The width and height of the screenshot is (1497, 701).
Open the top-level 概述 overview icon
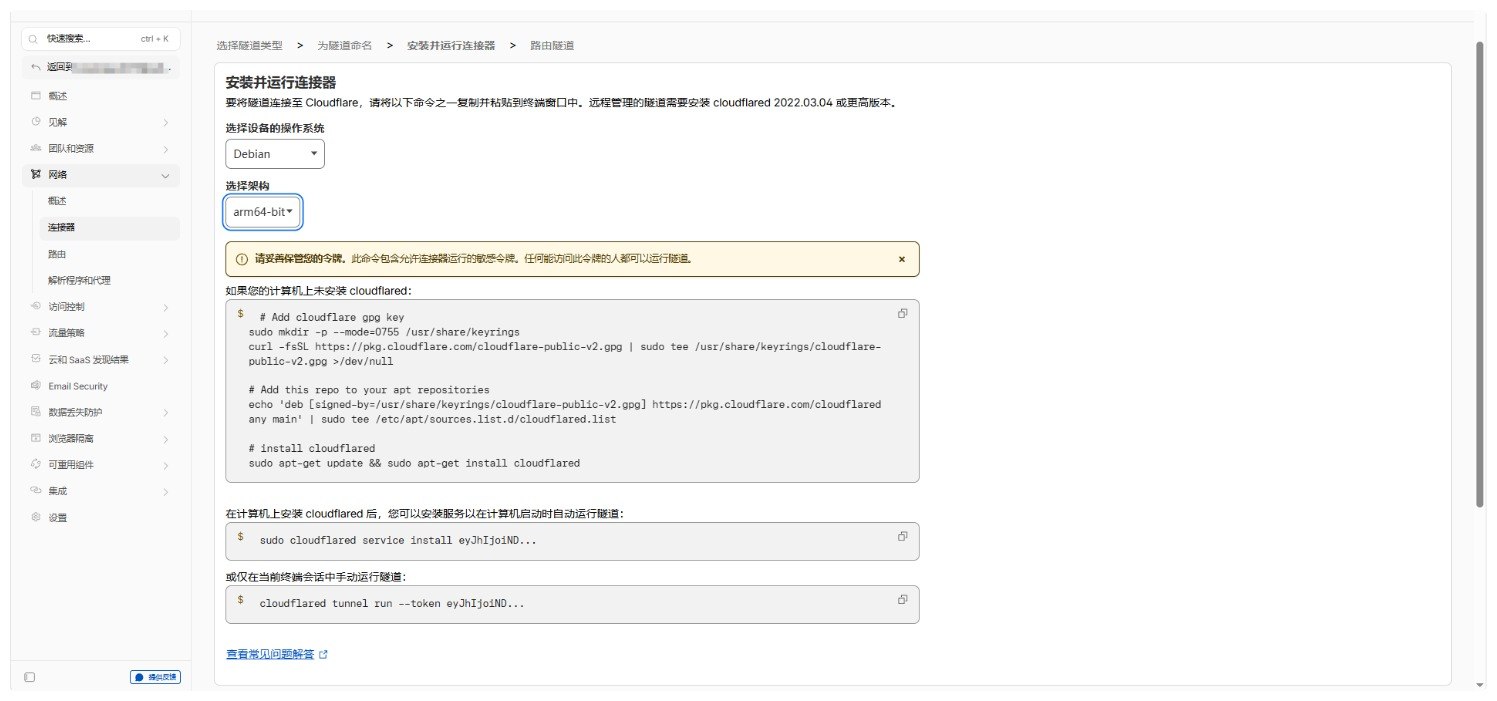tap(36, 96)
